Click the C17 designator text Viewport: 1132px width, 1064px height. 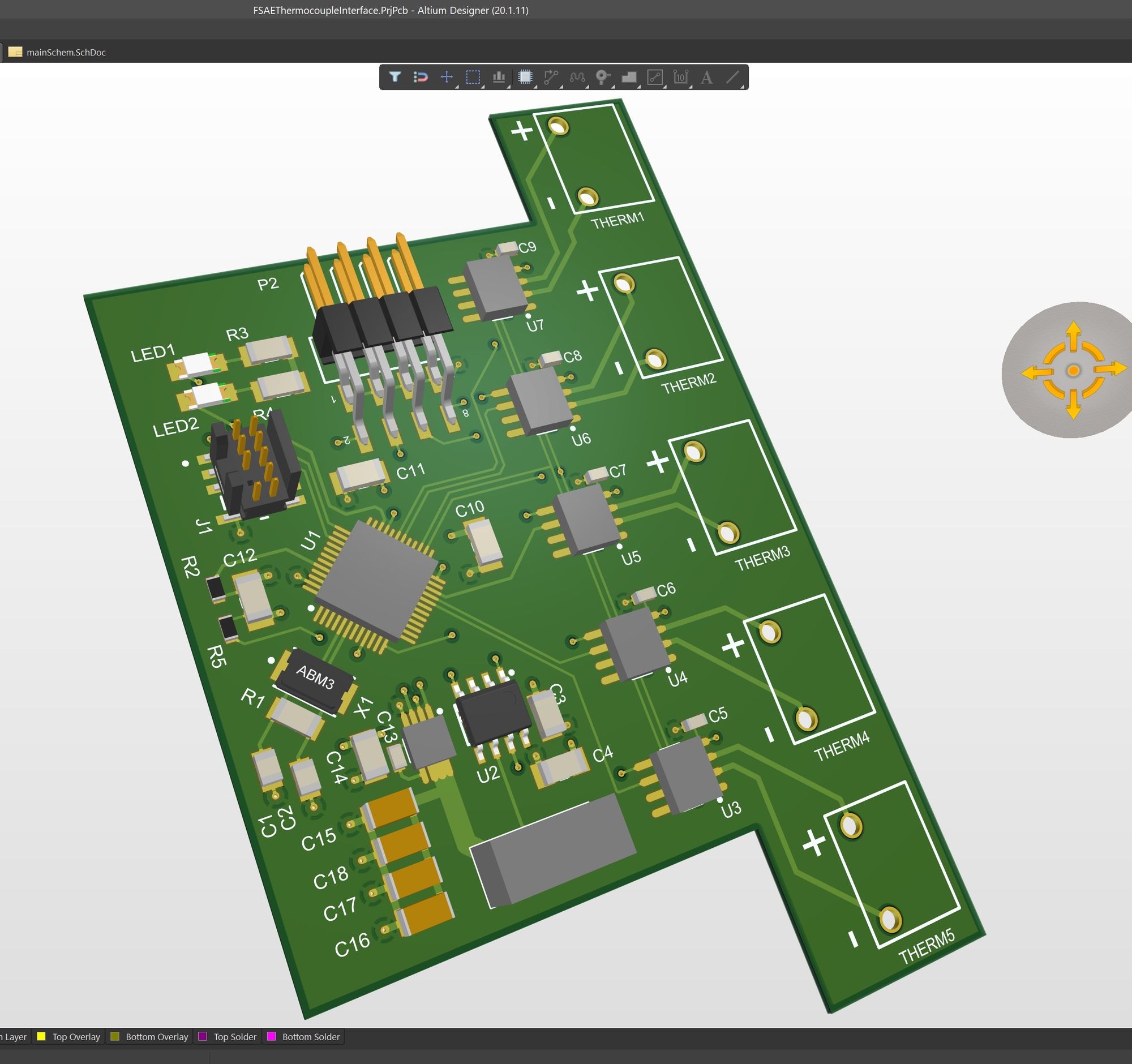[340, 909]
